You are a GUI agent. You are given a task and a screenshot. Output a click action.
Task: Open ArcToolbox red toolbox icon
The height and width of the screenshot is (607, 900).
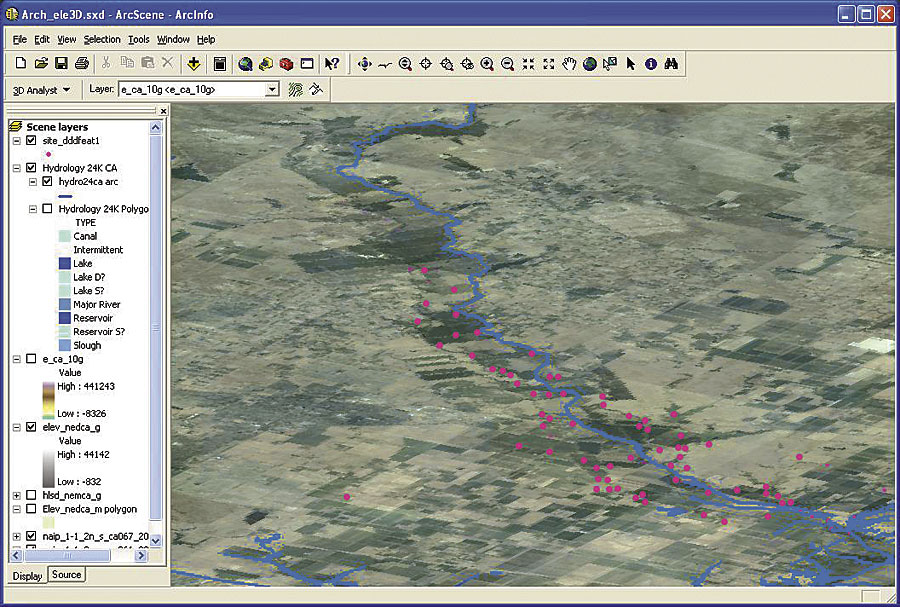286,64
